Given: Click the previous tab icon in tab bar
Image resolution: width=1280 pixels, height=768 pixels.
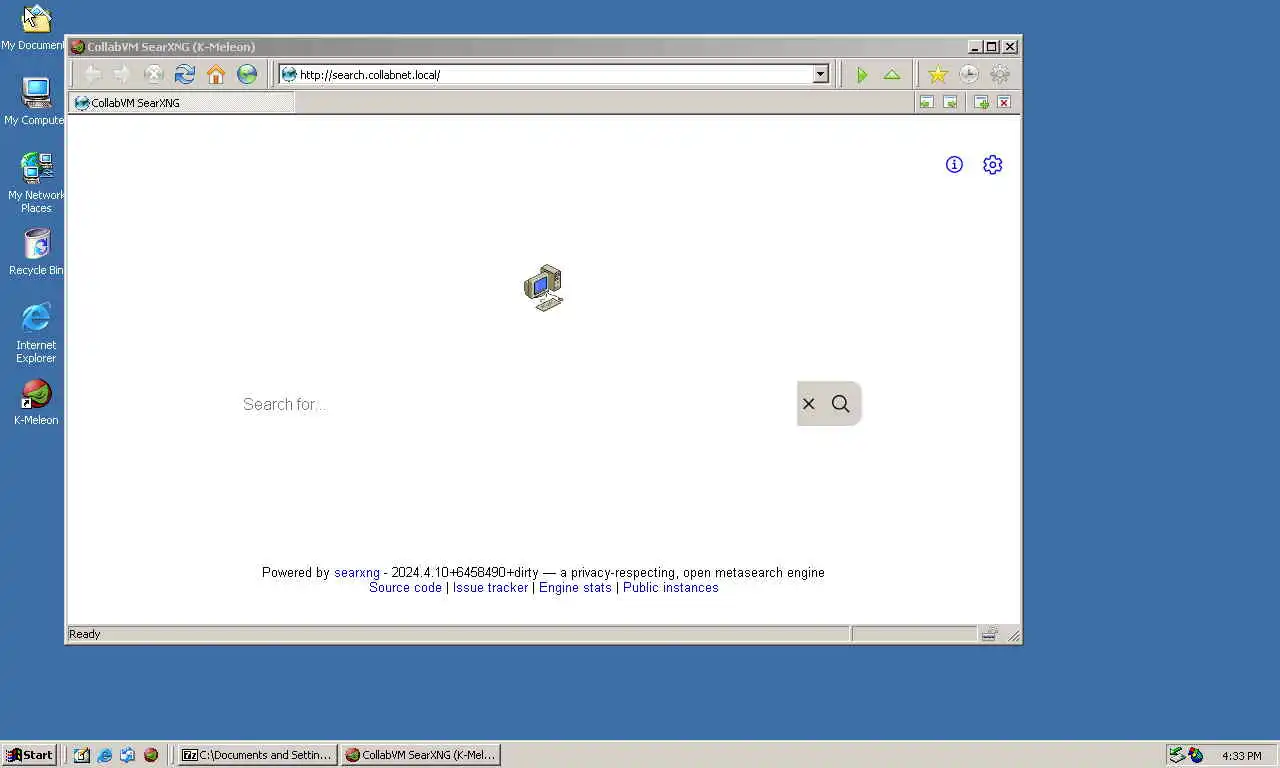Looking at the screenshot, I should point(926,102).
